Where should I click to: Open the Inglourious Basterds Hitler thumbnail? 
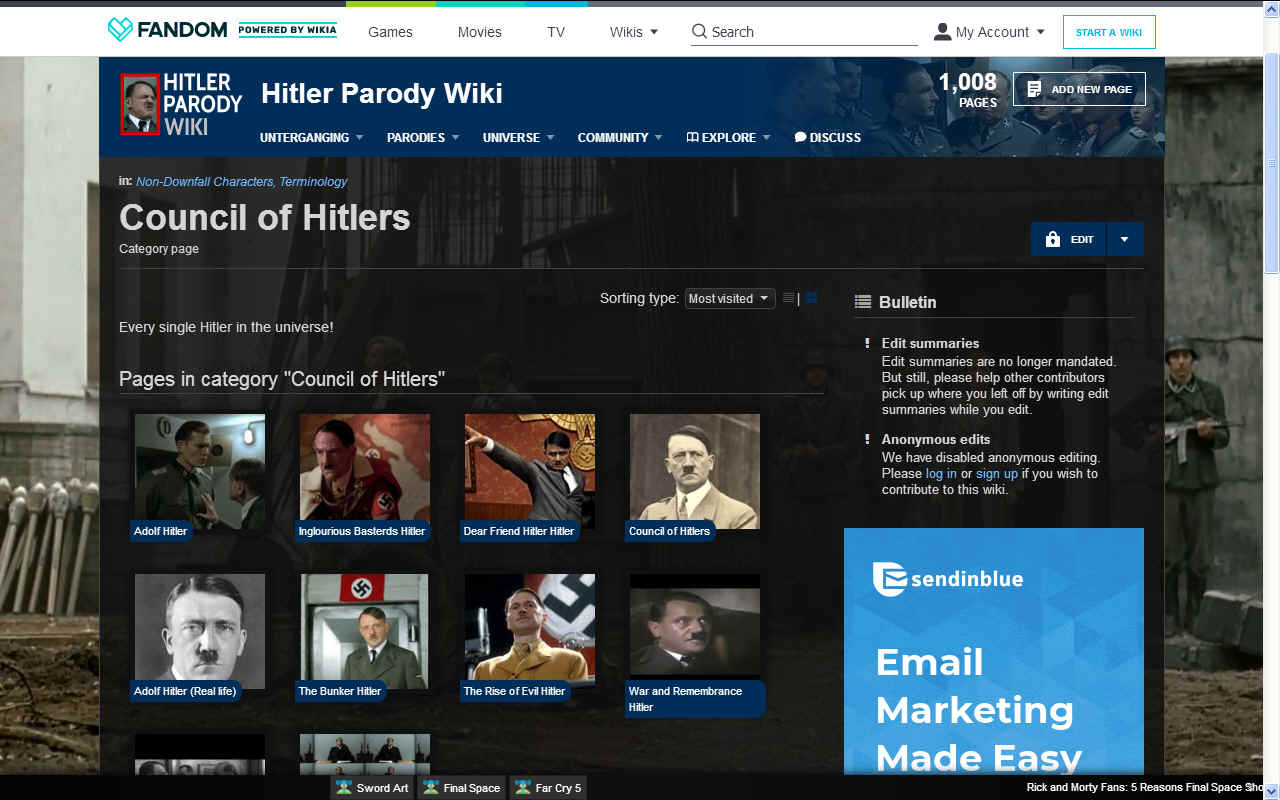(365, 472)
